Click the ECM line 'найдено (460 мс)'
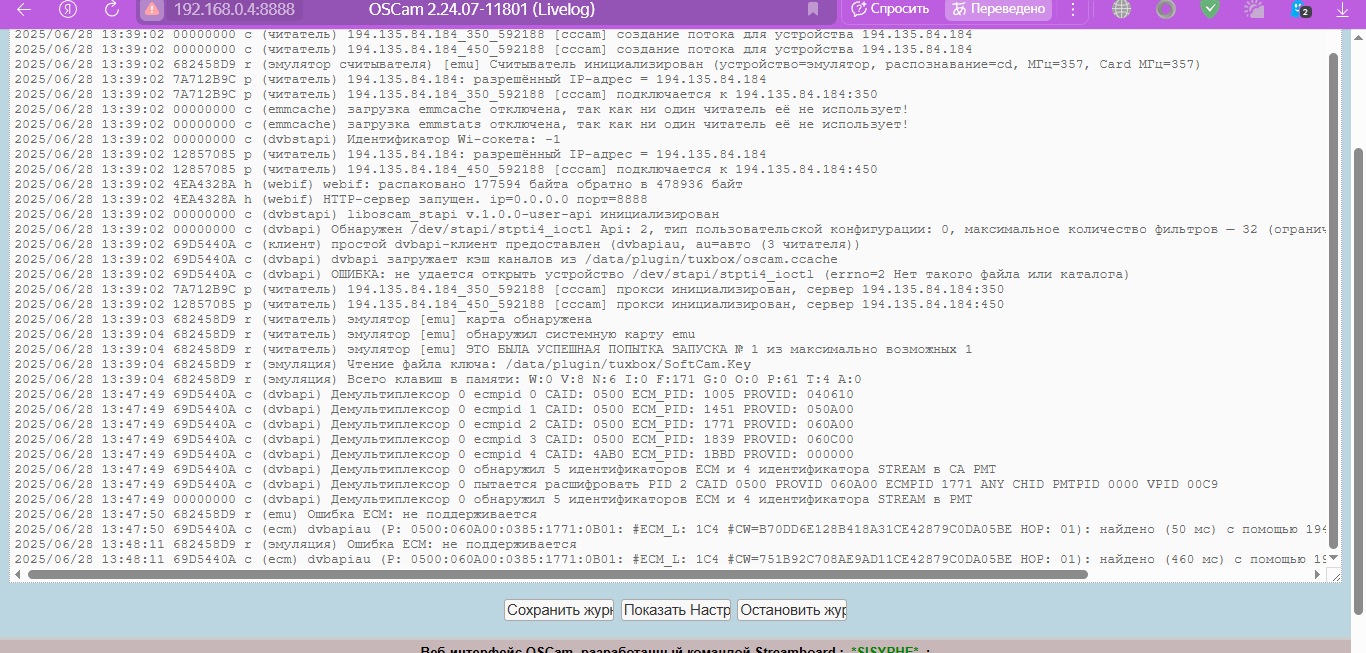Viewport: 1366px width, 653px height. point(670,559)
